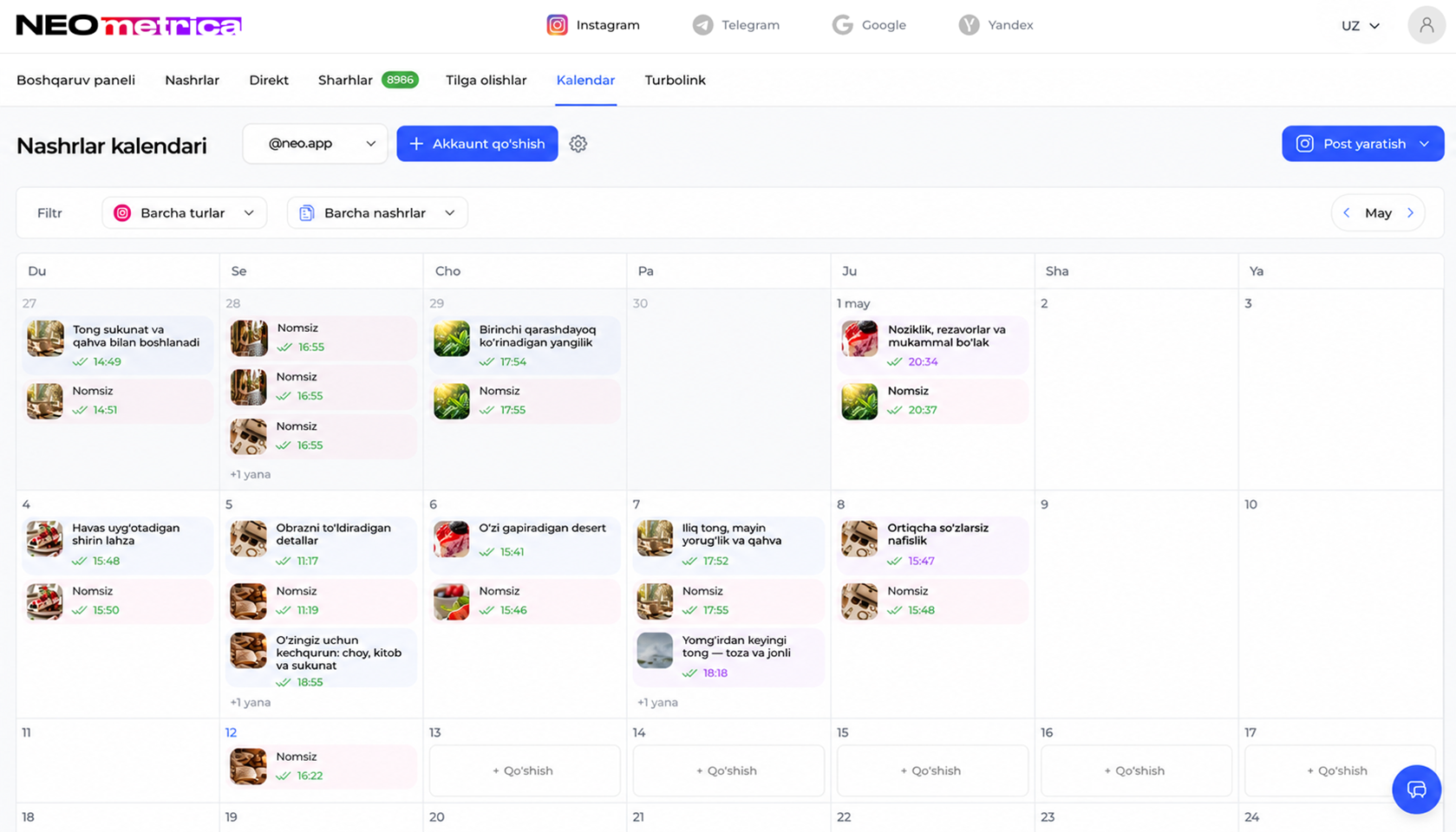The height and width of the screenshot is (832, 1456).
Task: Switch to Turbolink tab
Action: pos(675,80)
